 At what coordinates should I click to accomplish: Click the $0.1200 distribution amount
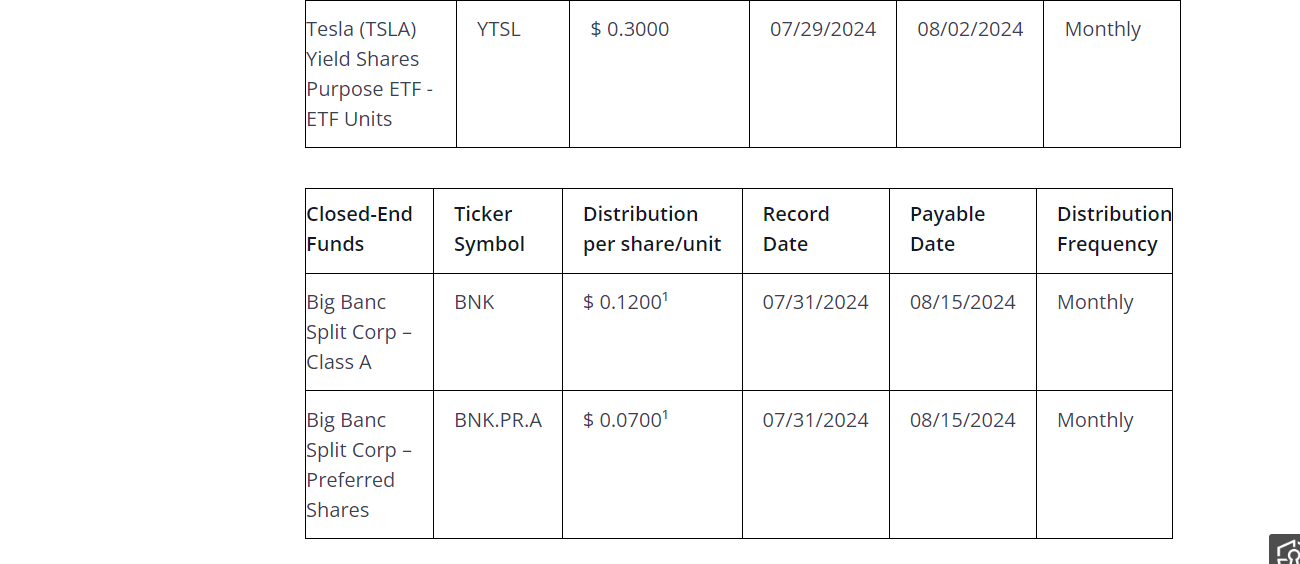click(622, 302)
